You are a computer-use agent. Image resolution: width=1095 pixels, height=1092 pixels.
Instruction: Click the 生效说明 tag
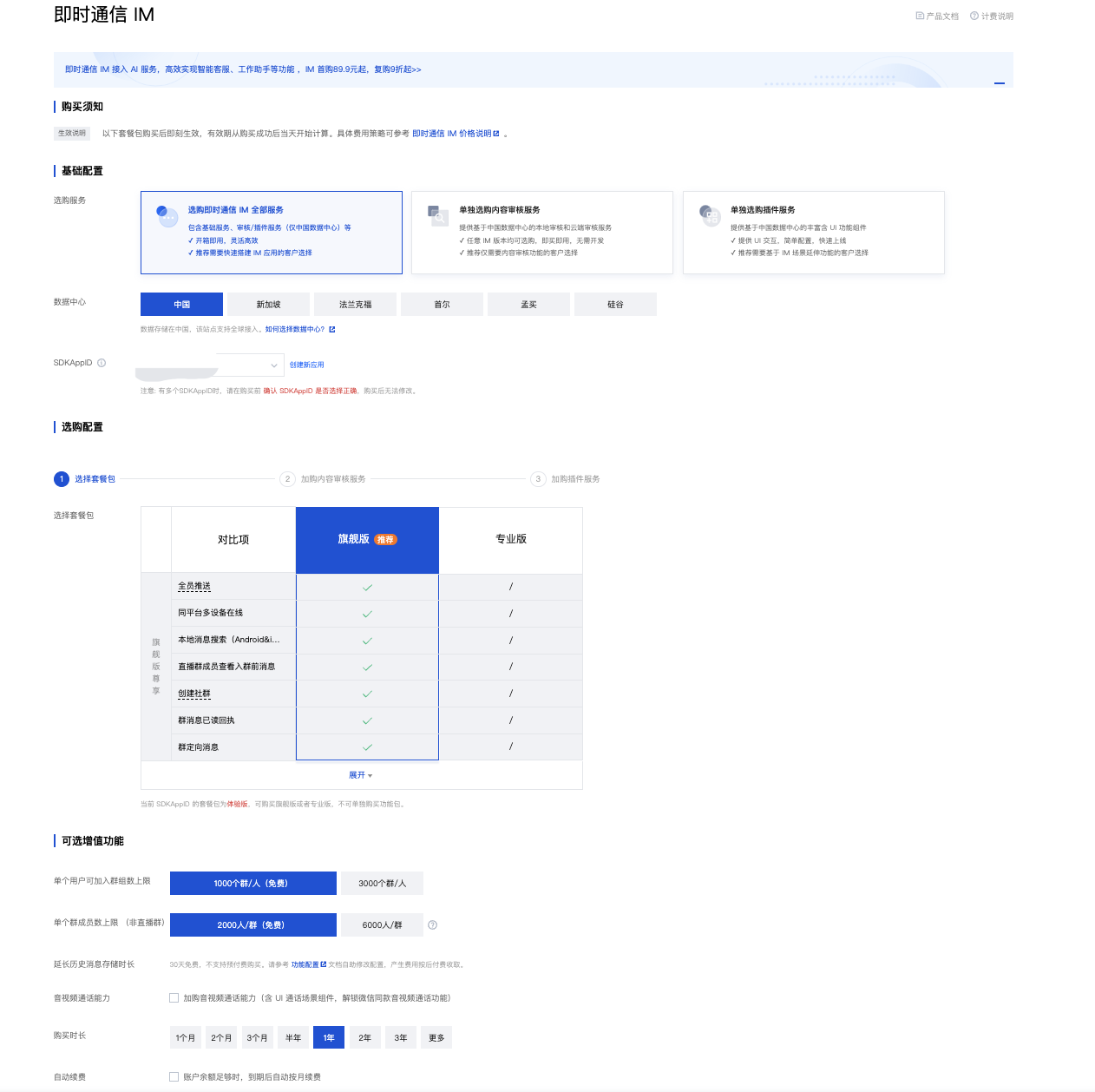pyautogui.click(x=72, y=134)
